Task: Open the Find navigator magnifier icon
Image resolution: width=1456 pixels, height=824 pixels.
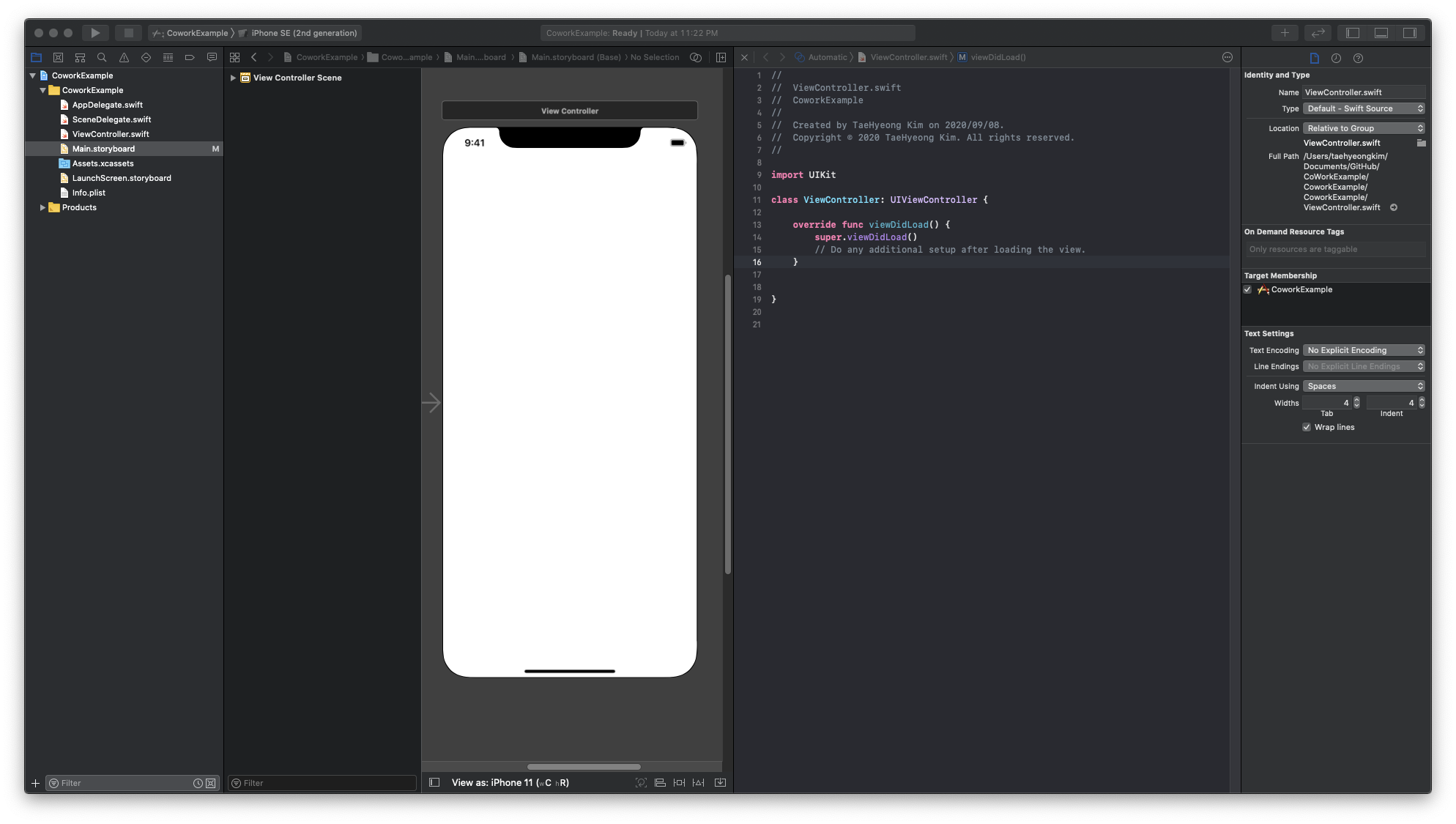Action: coord(102,57)
